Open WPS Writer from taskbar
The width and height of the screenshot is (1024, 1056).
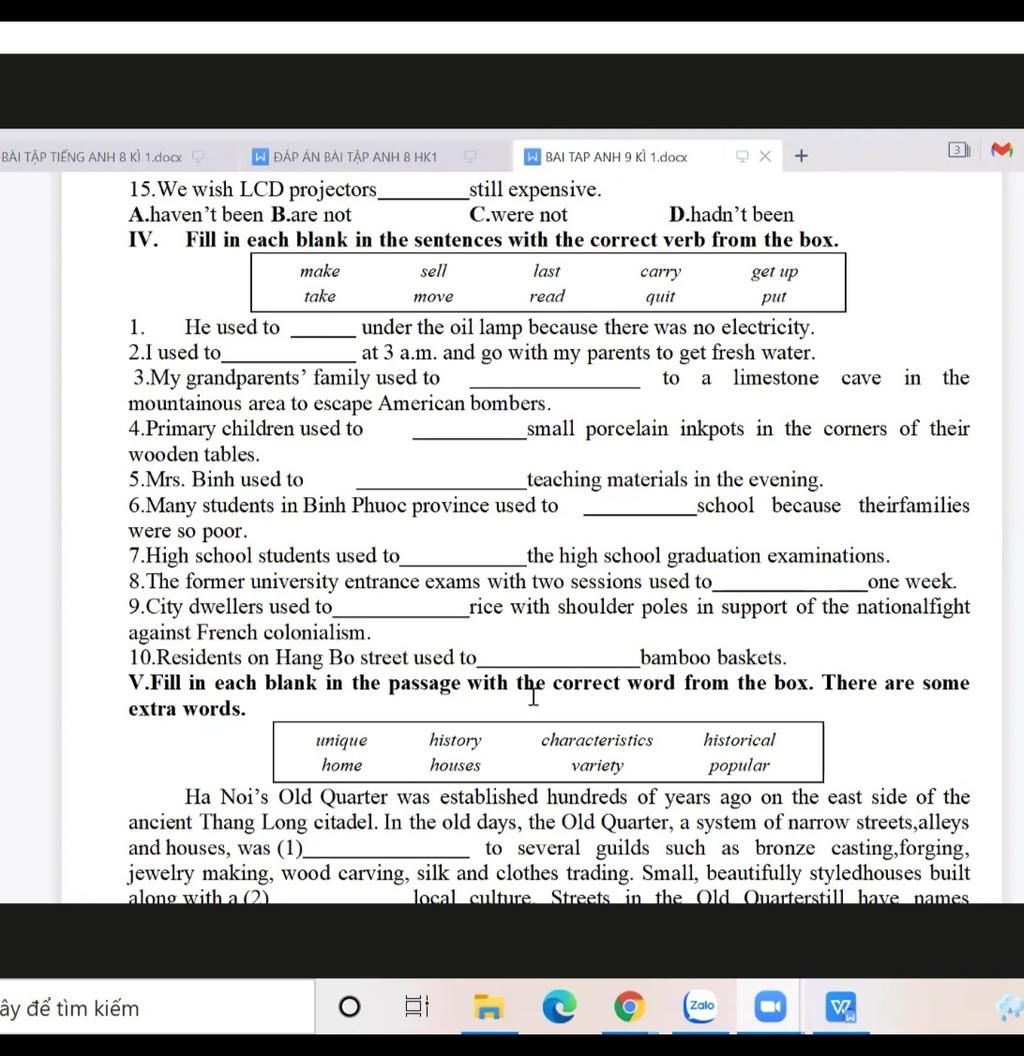pos(841,1007)
